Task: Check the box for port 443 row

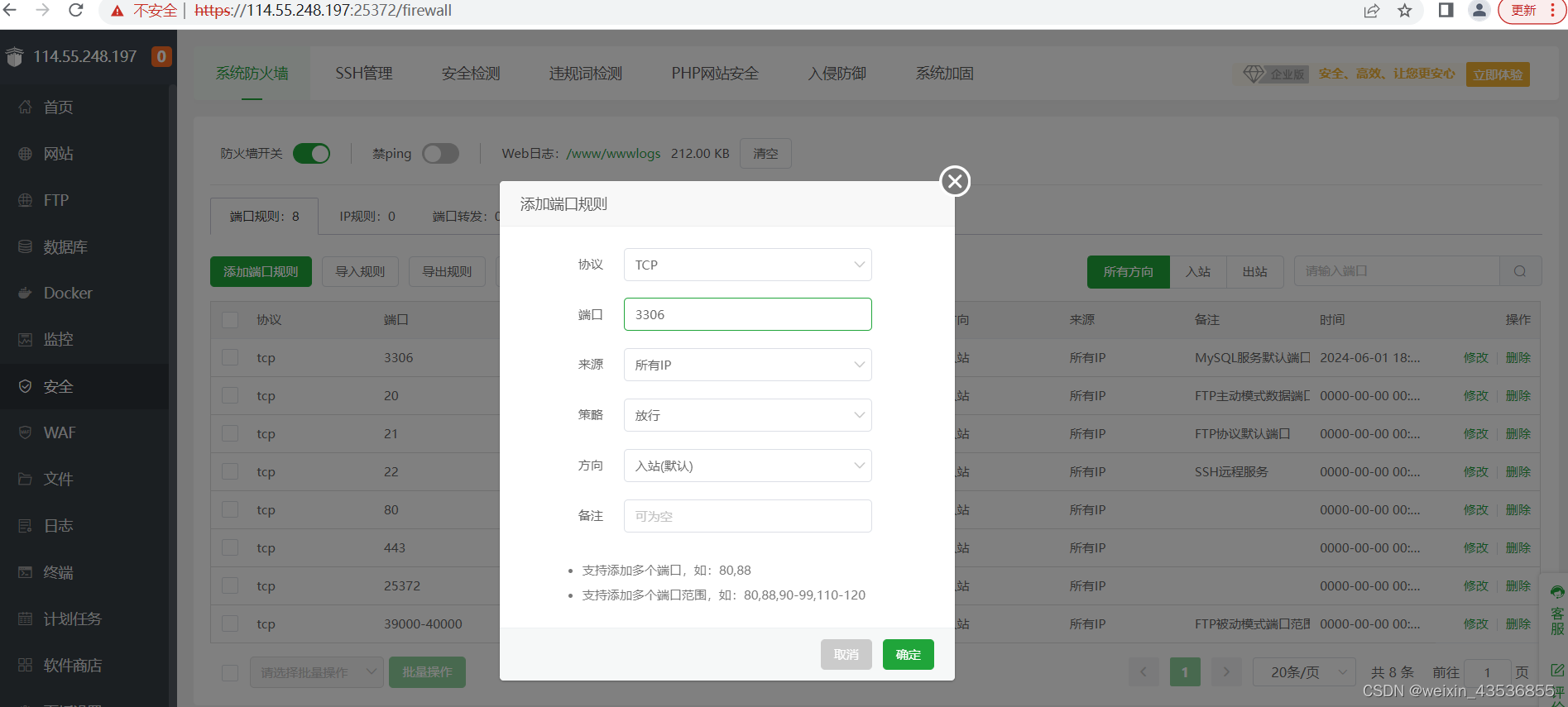Action: pyautogui.click(x=230, y=547)
